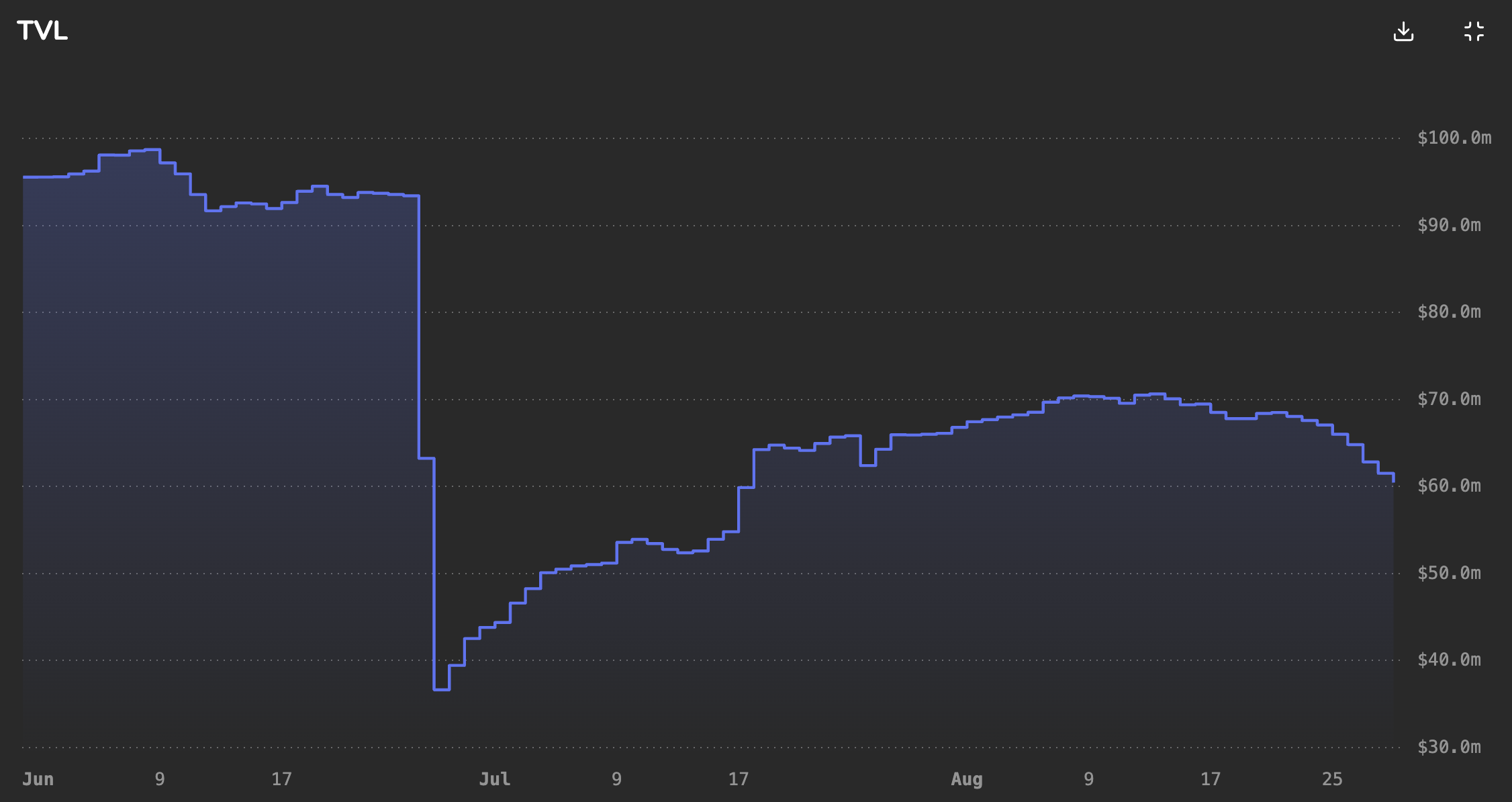Click the $70.0m y-axis label
Screen dimensions: 1512x802
[1448, 399]
